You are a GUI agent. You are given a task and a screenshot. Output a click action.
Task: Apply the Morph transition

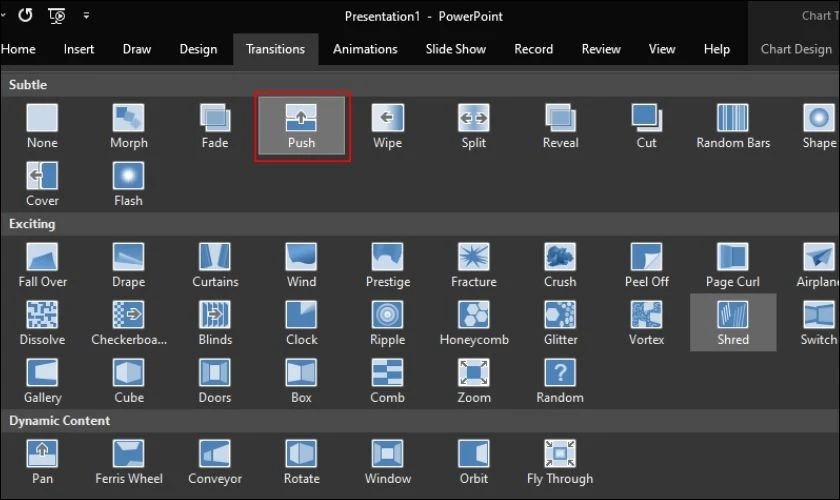[x=129, y=126]
